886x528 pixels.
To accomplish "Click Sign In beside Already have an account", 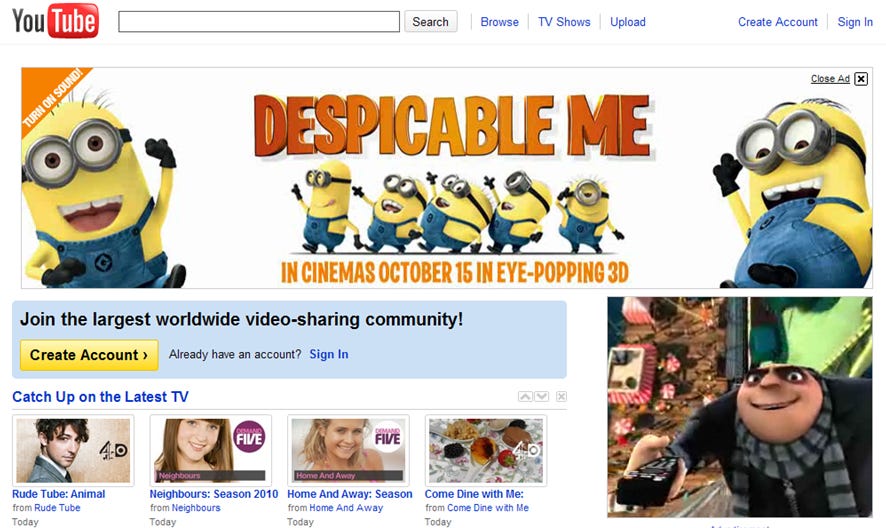I will [x=329, y=354].
